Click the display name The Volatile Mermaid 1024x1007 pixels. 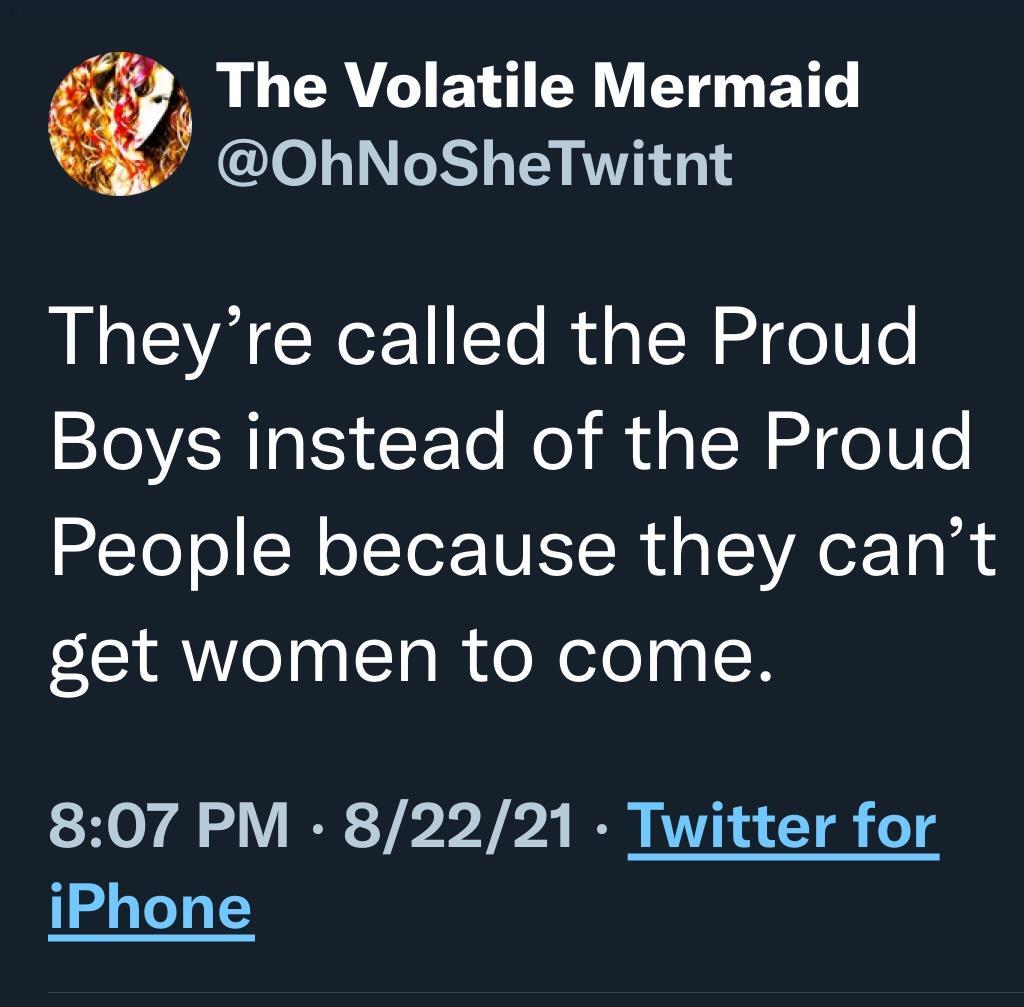click(x=537, y=86)
